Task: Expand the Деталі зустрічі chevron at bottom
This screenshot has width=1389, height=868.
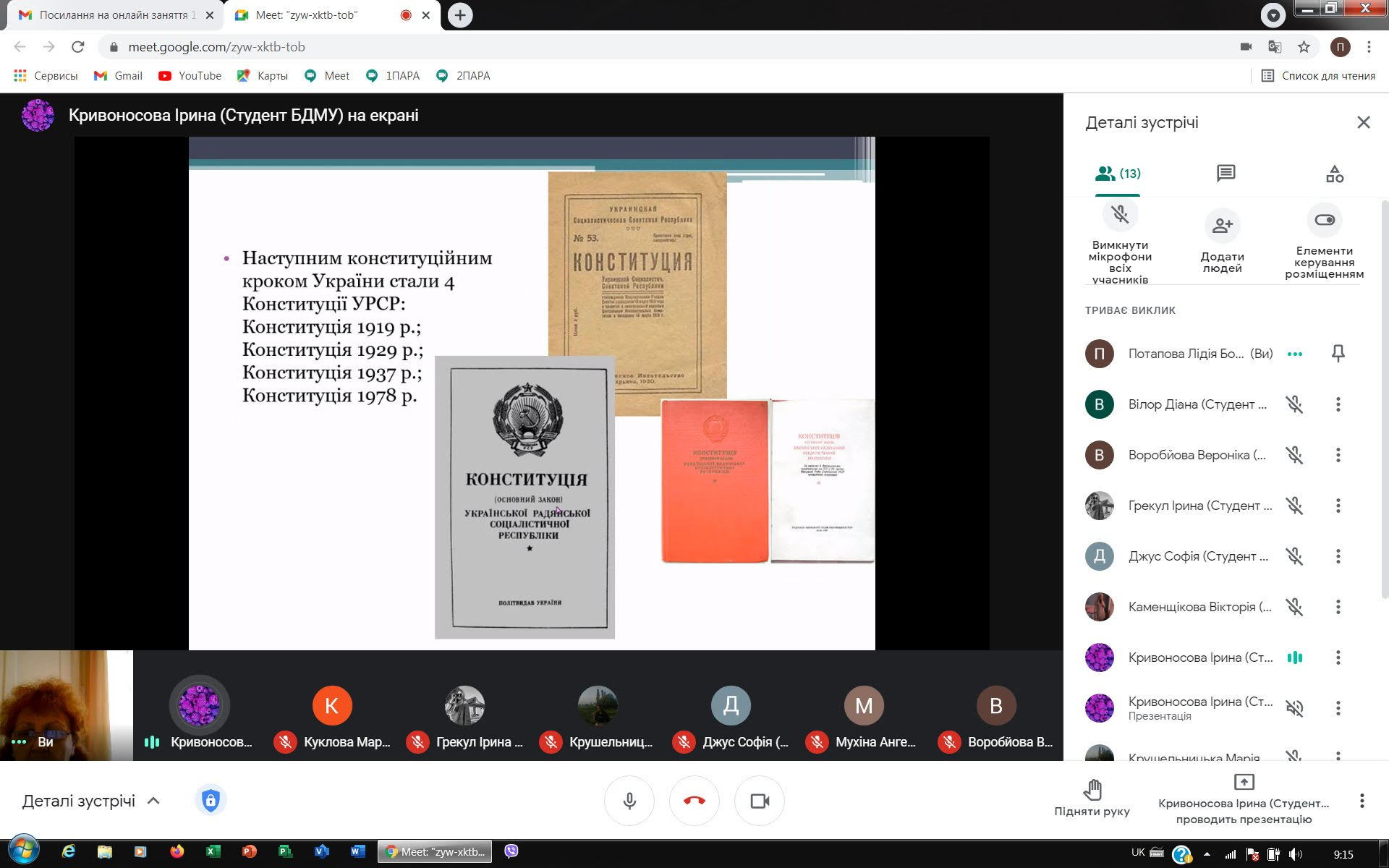Action: 153,801
